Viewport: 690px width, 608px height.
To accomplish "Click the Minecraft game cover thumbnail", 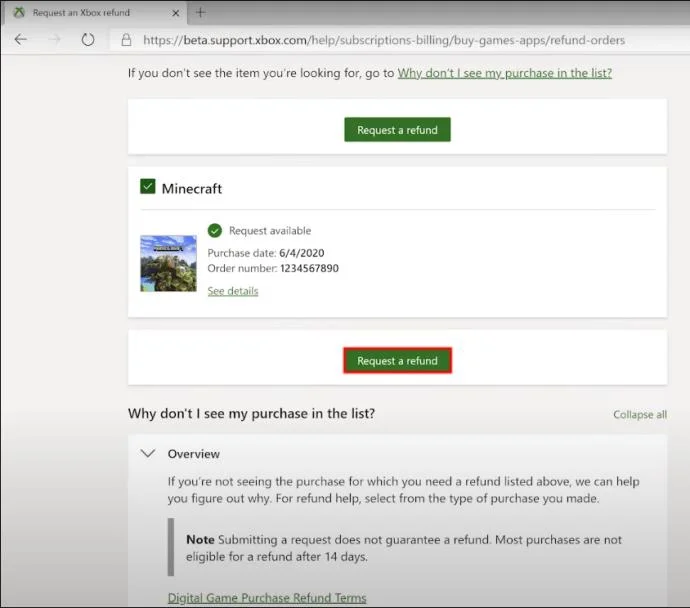I will click(169, 264).
